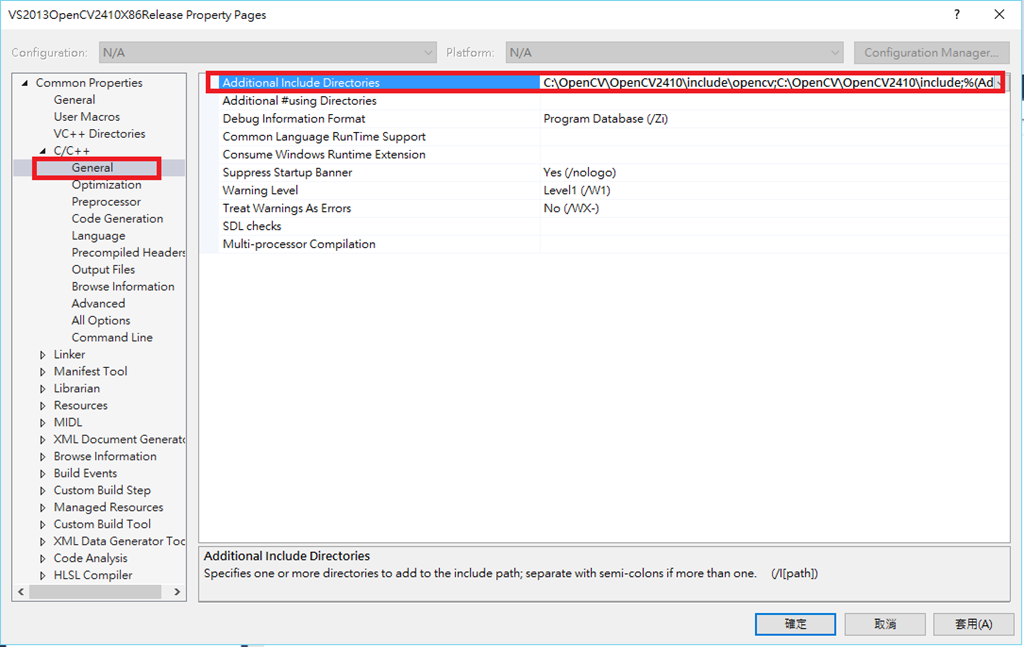Click Program Database (/Zi) value
This screenshot has height=647, width=1024.
click(x=605, y=119)
